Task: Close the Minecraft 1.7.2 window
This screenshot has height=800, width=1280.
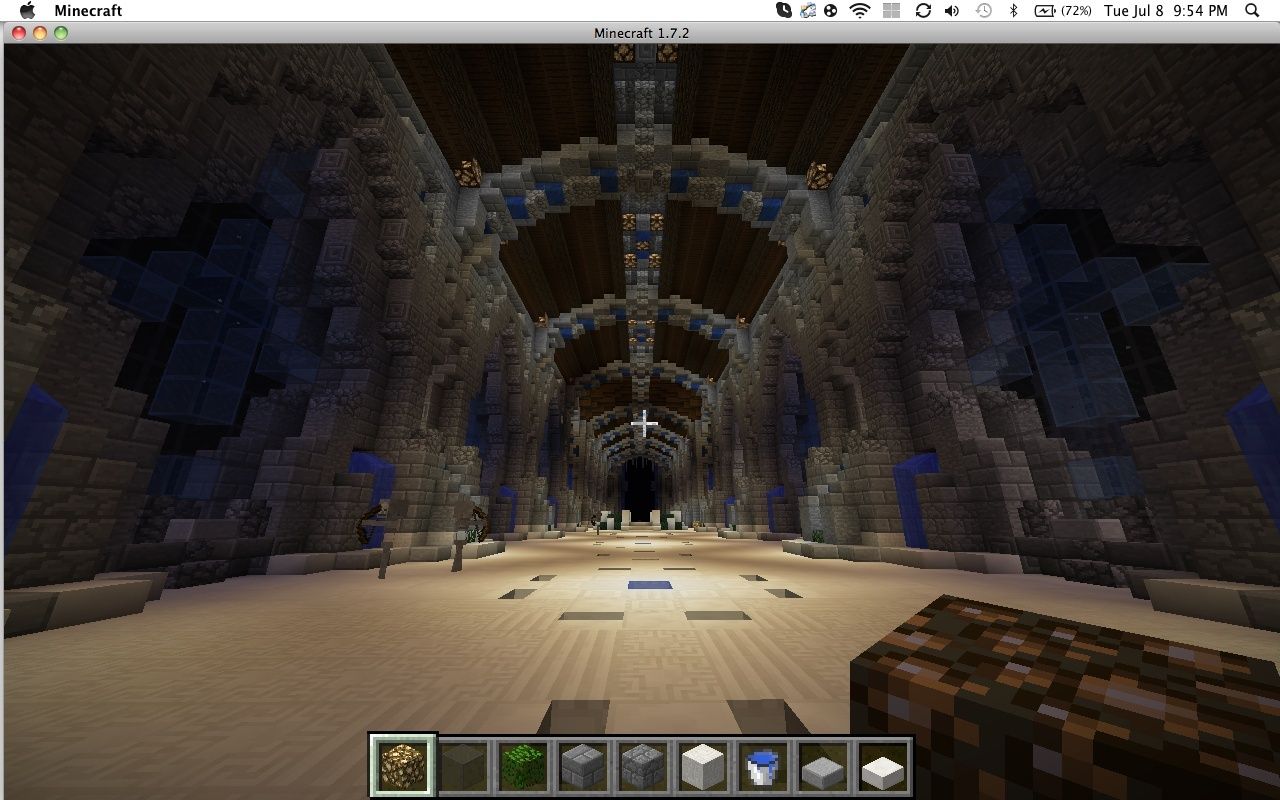Action: pos(19,33)
